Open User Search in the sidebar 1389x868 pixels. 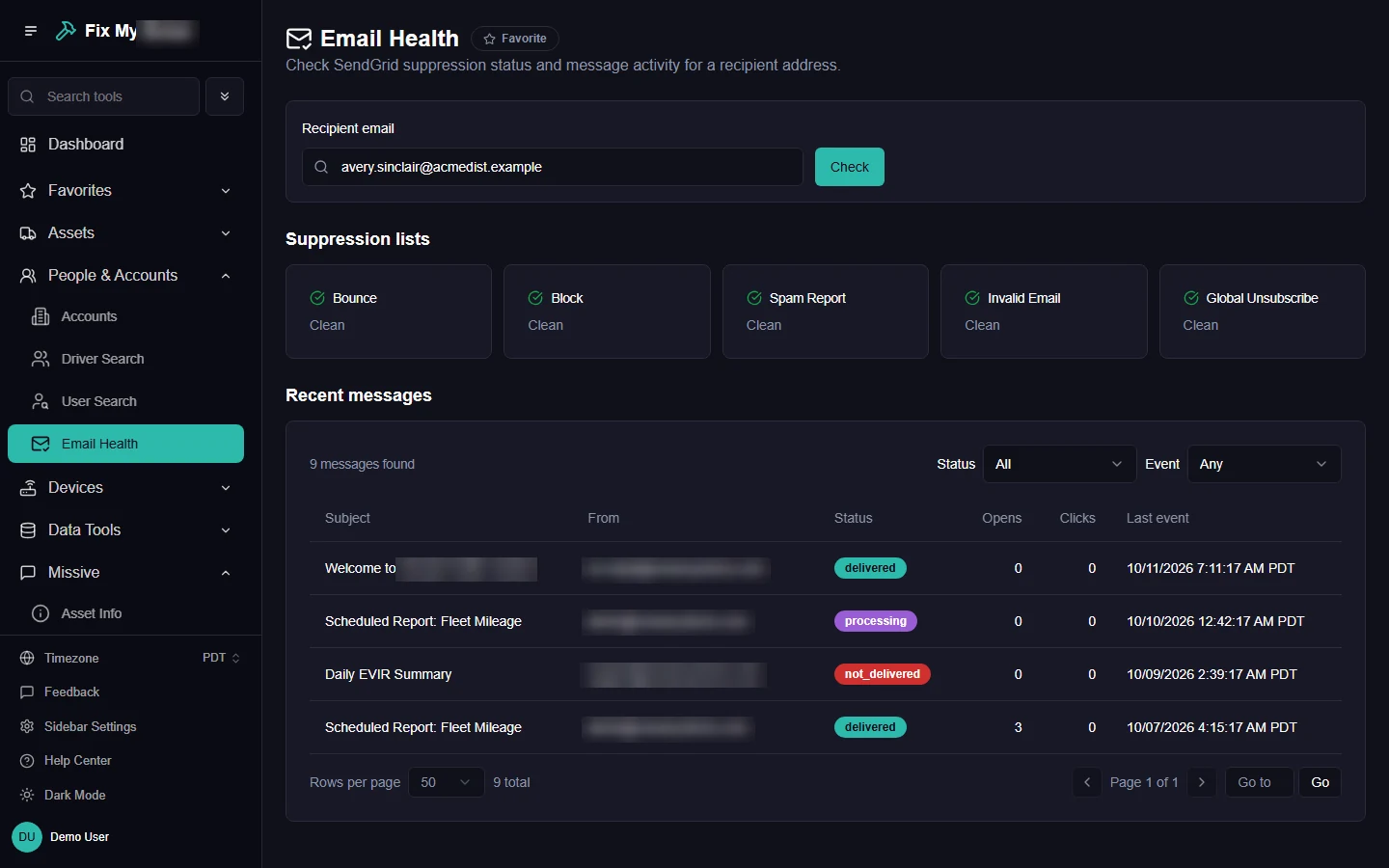[125, 401]
